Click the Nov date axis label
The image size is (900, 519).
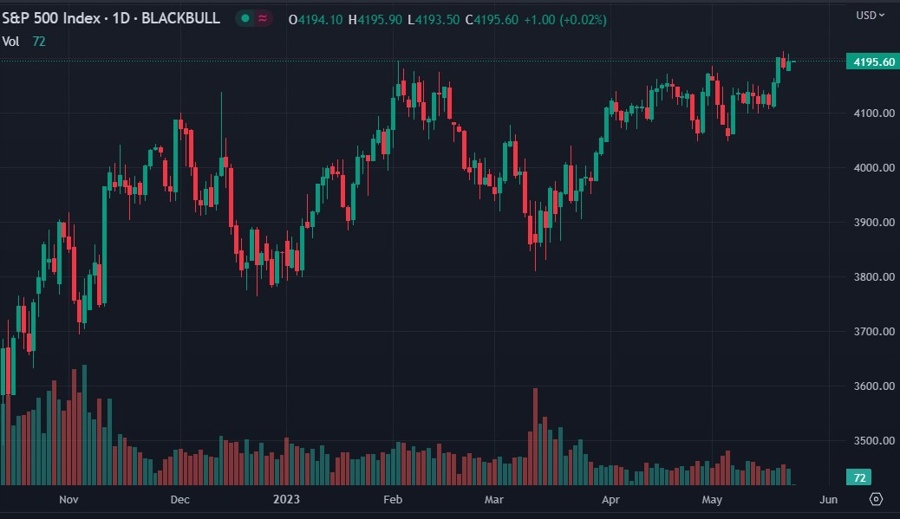pyautogui.click(x=68, y=499)
